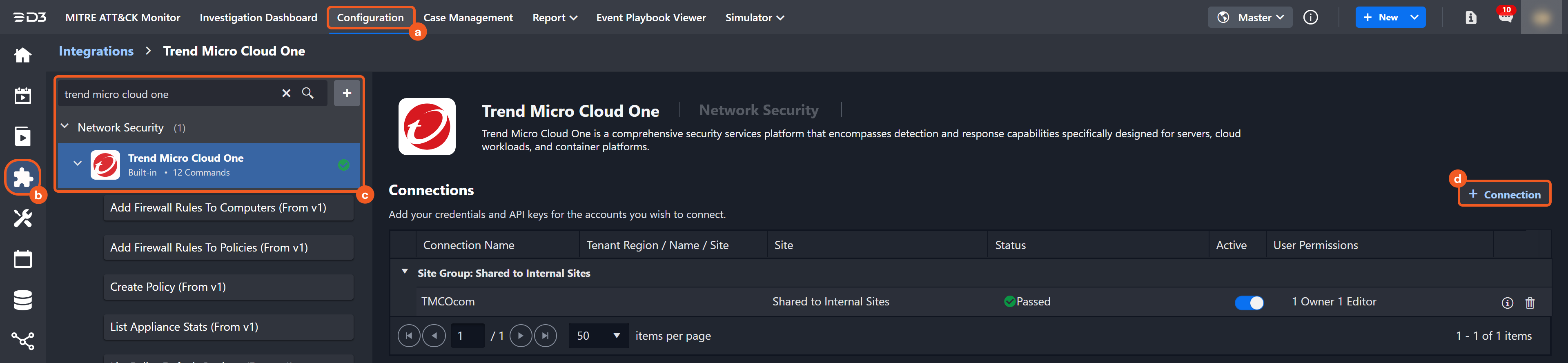Screen dimensions: 1568x363
Task: Click the page number input field
Action: click(467, 336)
